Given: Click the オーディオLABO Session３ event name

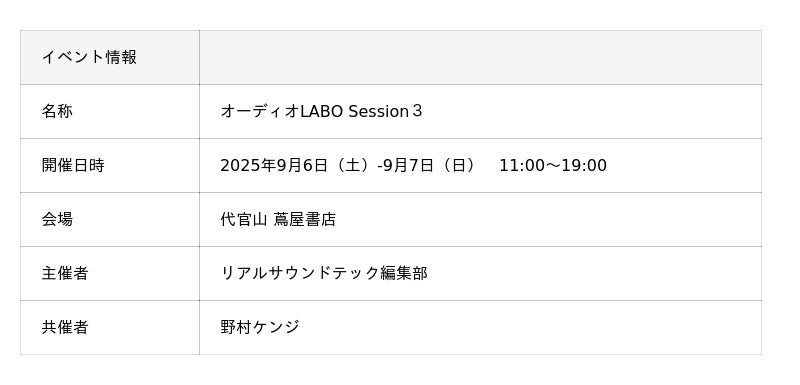Looking at the screenshot, I should pyautogui.click(x=321, y=111).
